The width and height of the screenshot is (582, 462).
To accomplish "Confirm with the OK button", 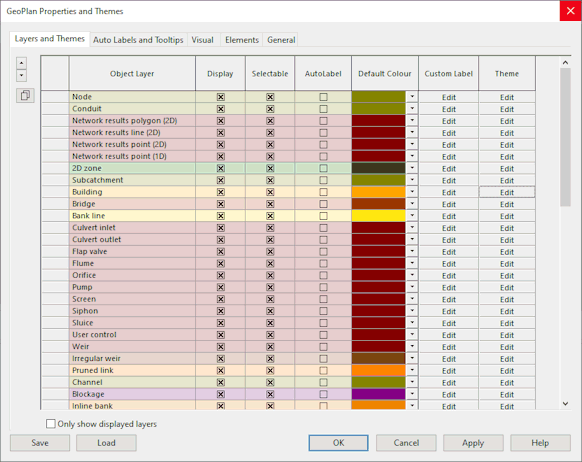I will pyautogui.click(x=339, y=443).
